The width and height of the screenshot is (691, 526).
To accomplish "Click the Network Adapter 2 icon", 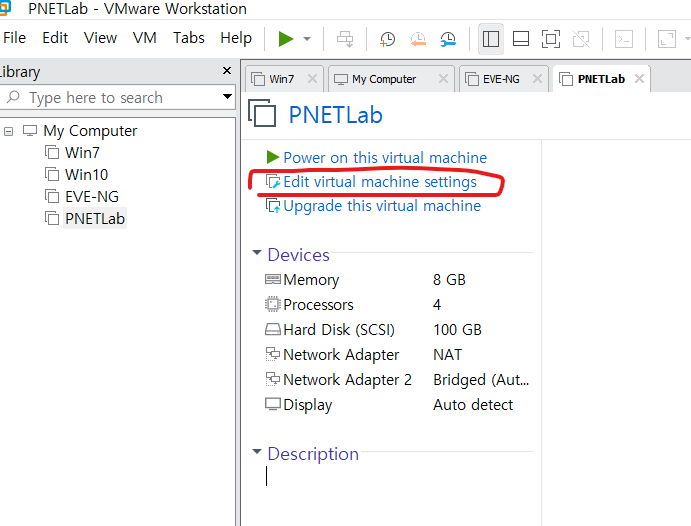I will coord(273,379).
